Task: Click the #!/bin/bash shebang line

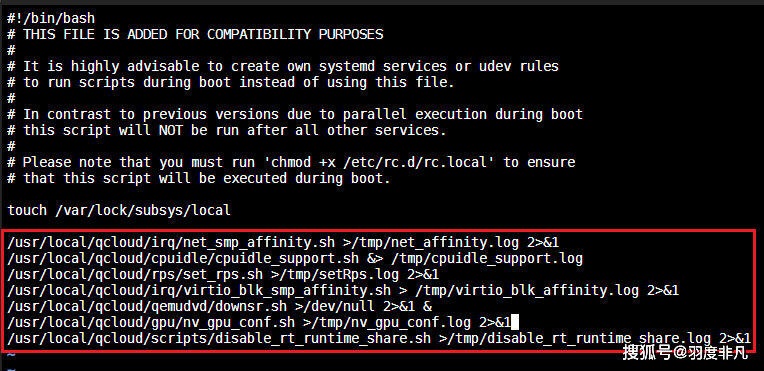Action: coord(51,19)
